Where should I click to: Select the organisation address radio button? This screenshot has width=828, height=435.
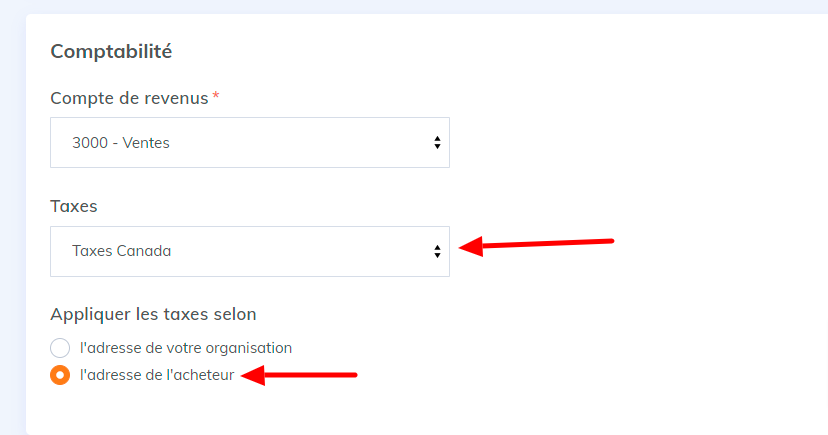(x=60, y=348)
